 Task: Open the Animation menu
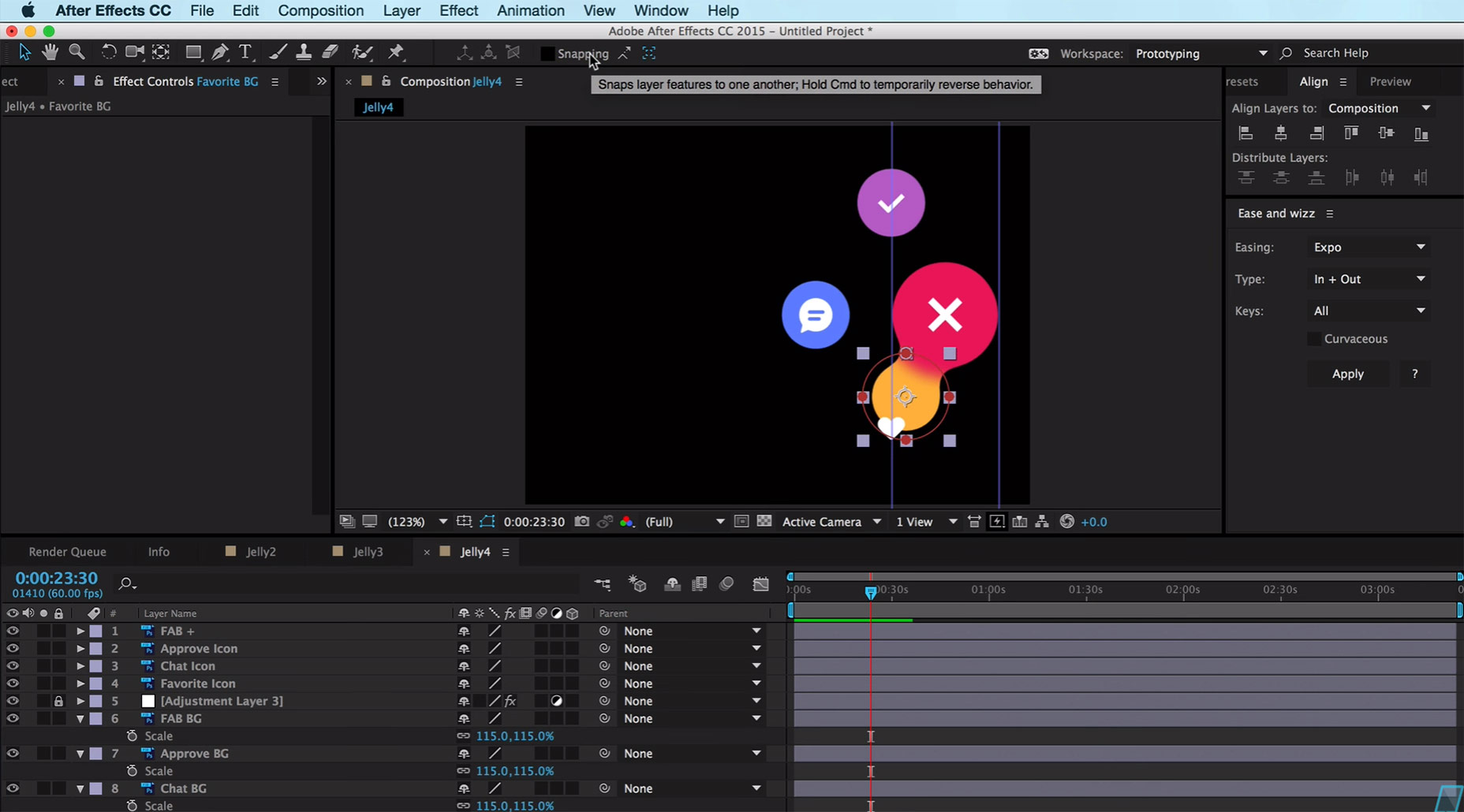click(x=530, y=10)
